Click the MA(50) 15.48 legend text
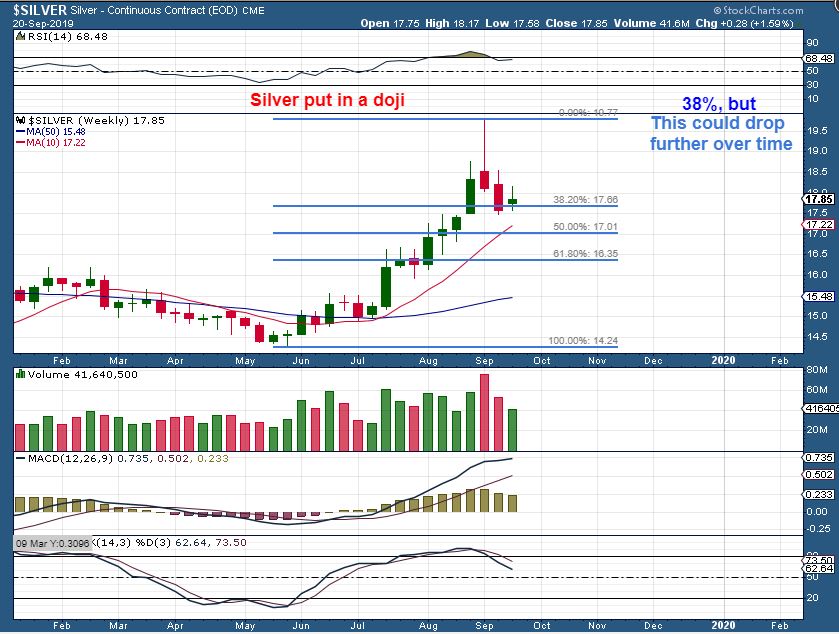 (x=56, y=132)
